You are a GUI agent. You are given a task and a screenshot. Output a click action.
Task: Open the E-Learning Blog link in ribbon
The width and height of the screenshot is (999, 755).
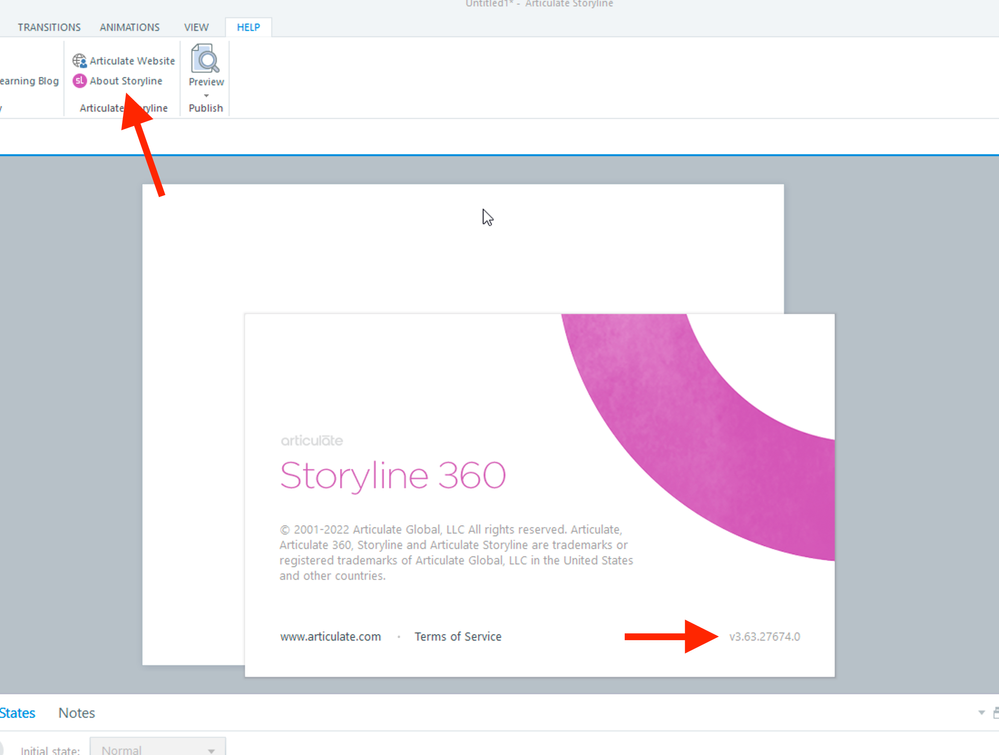tap(29, 81)
